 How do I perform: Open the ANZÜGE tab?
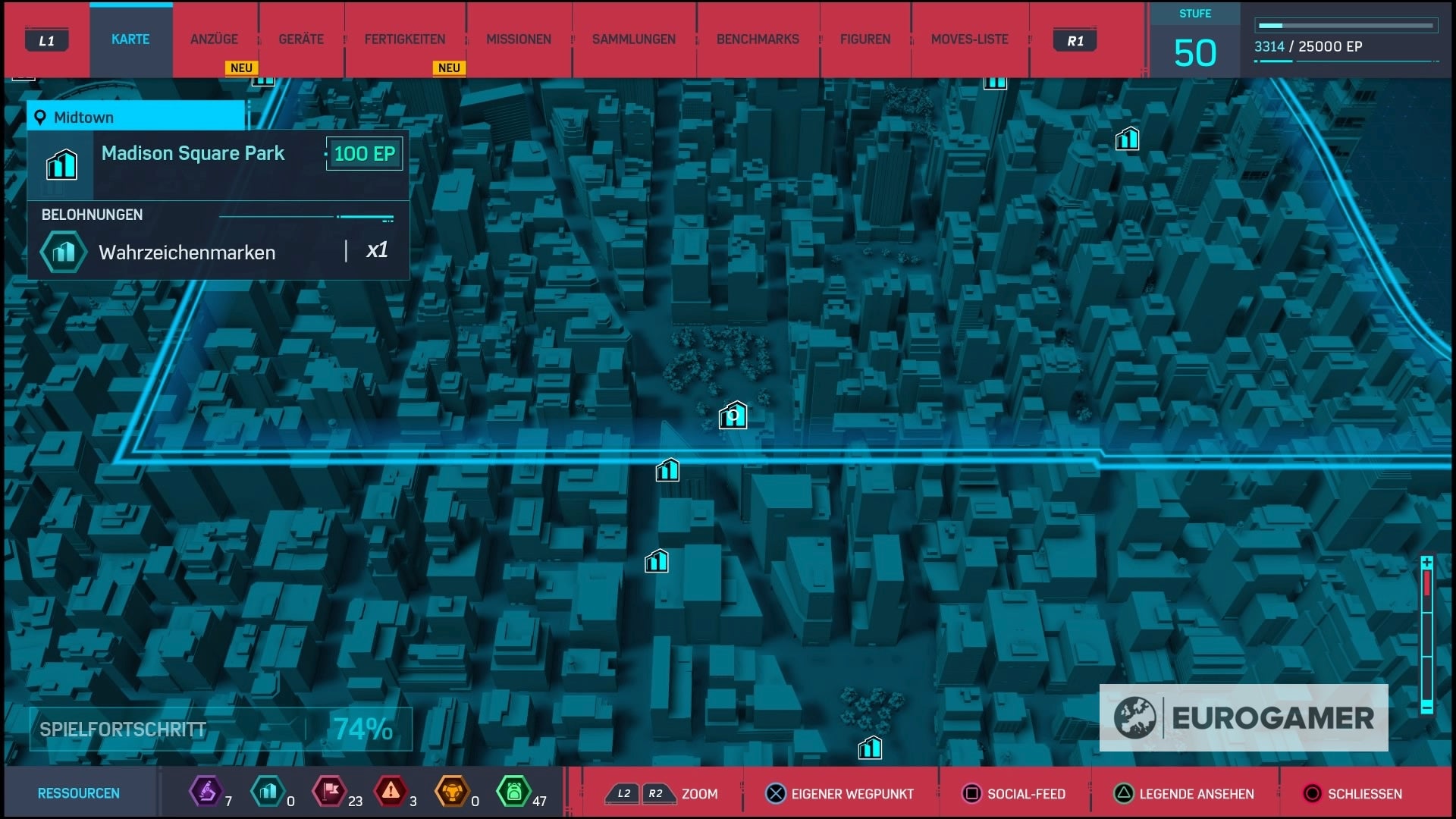214,39
